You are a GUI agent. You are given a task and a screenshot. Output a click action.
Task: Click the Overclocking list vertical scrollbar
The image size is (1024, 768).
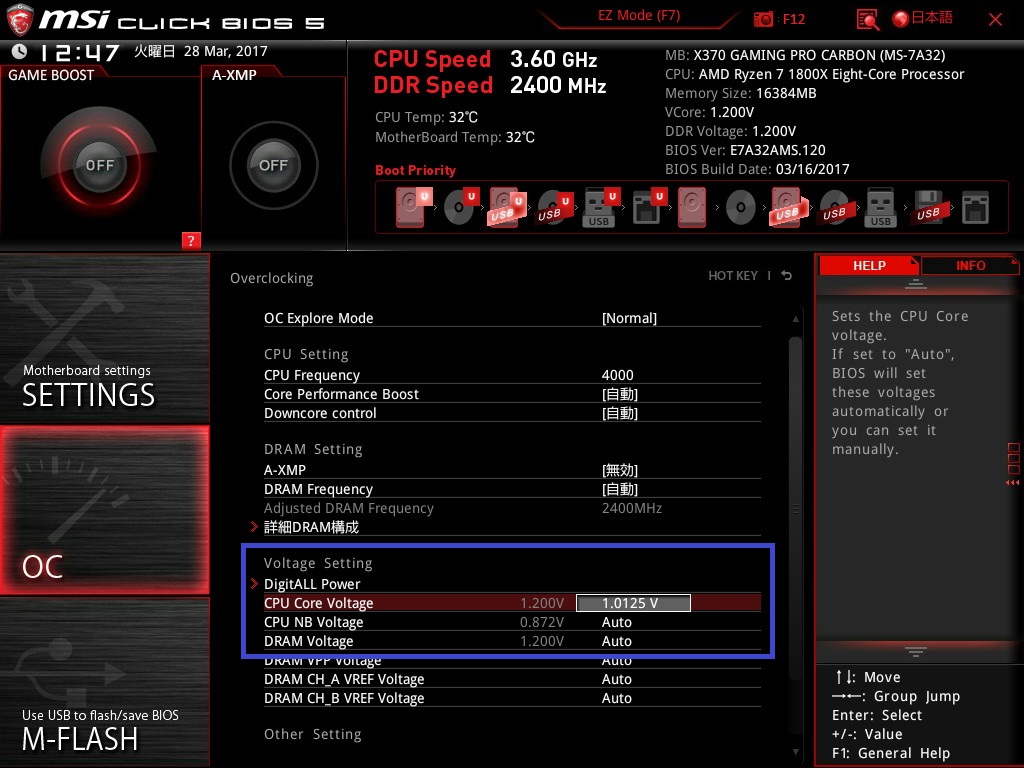pos(795,509)
